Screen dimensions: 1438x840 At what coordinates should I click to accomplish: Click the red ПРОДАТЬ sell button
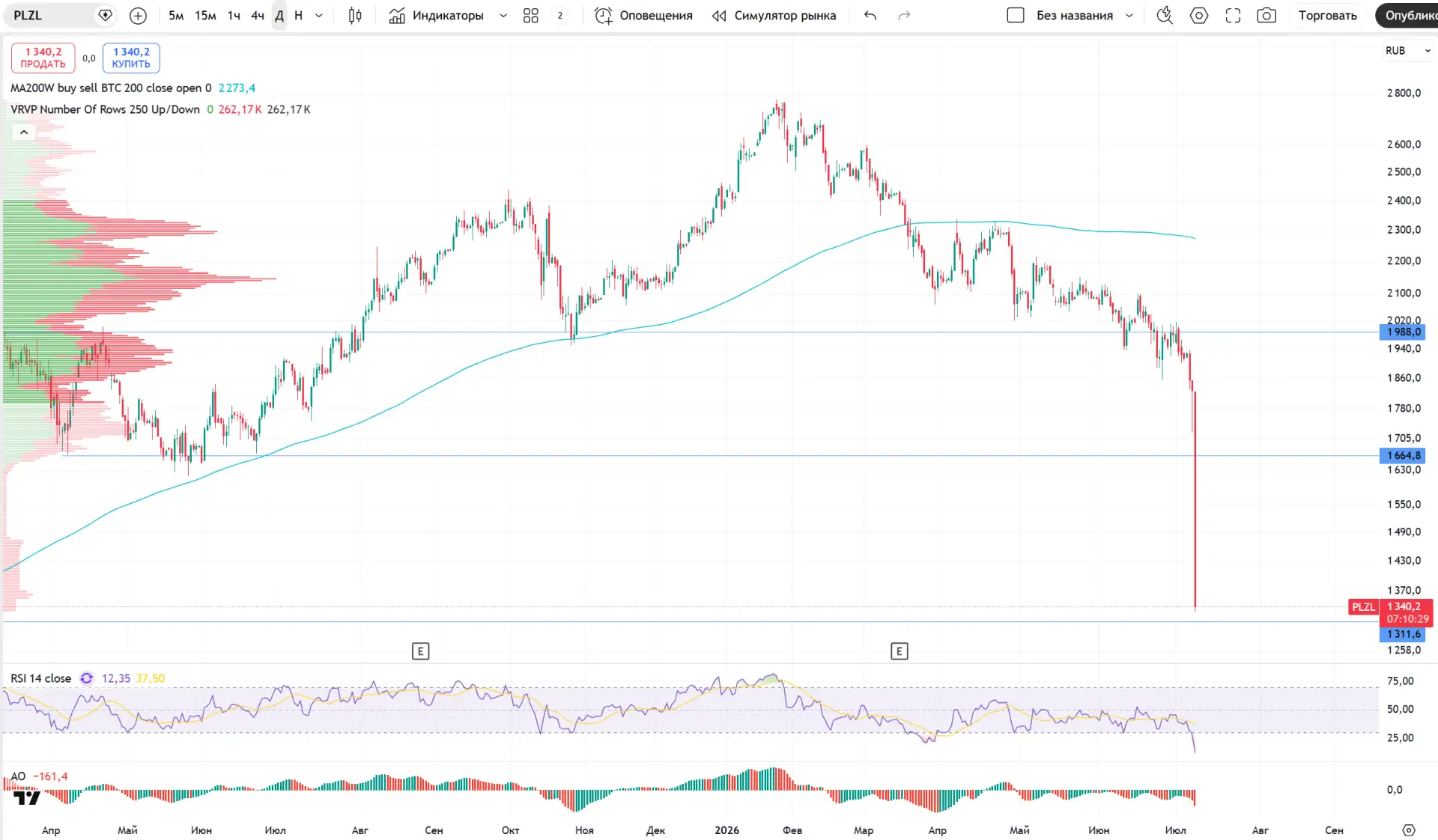(43, 58)
